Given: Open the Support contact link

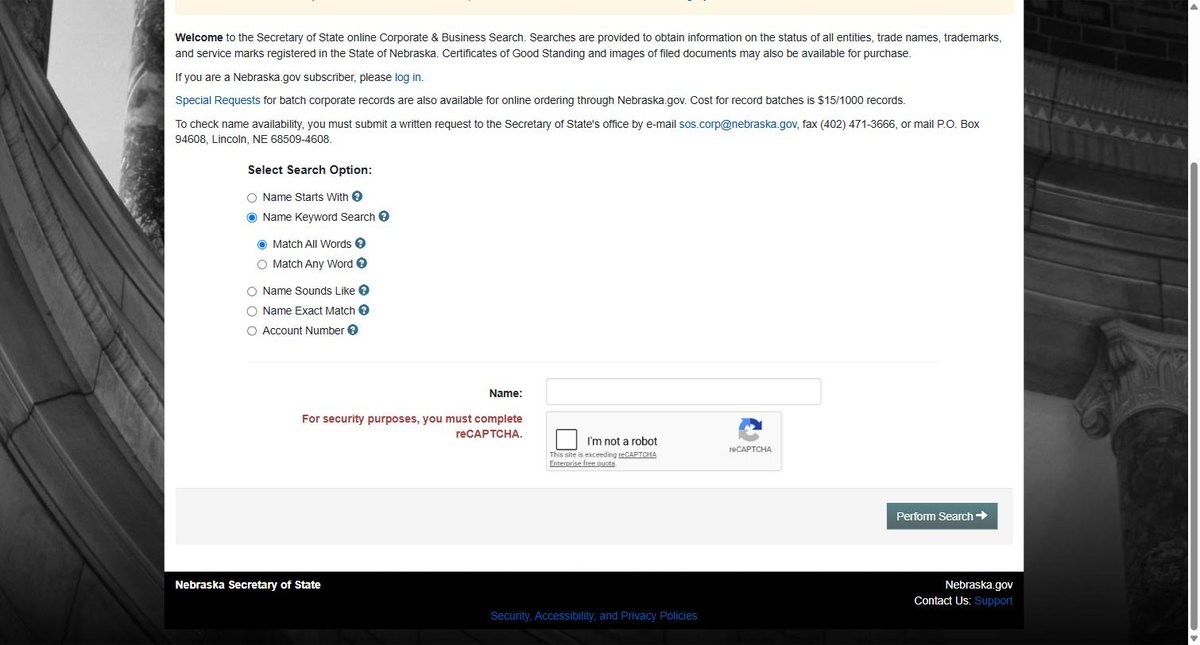Looking at the screenshot, I should pos(993,601).
